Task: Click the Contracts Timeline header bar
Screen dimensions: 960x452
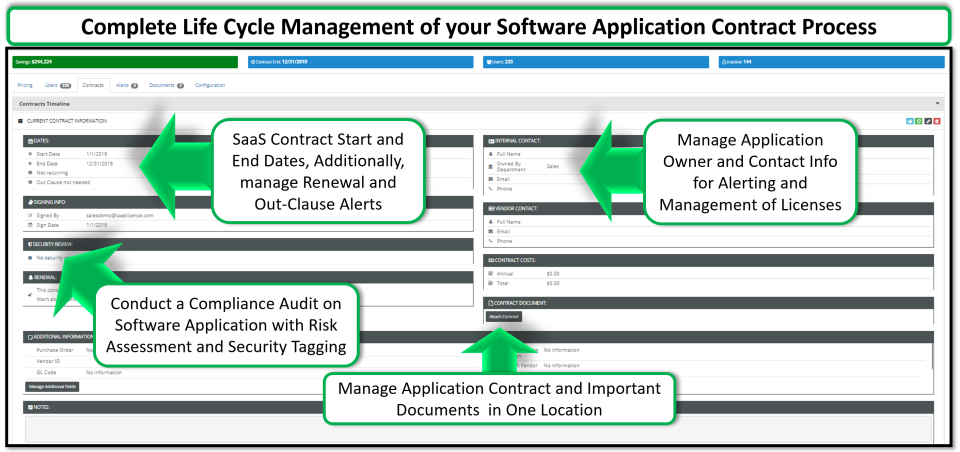Action: click(x=479, y=104)
